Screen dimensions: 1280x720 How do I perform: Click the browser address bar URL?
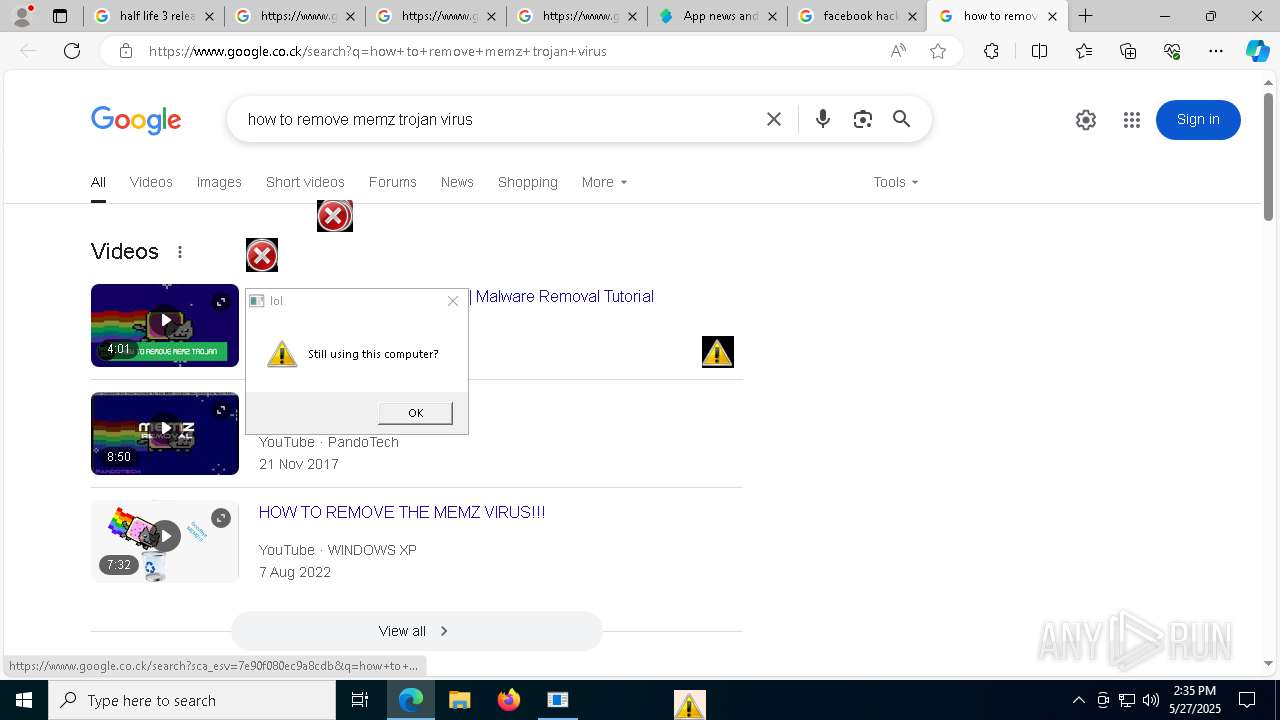point(377,51)
